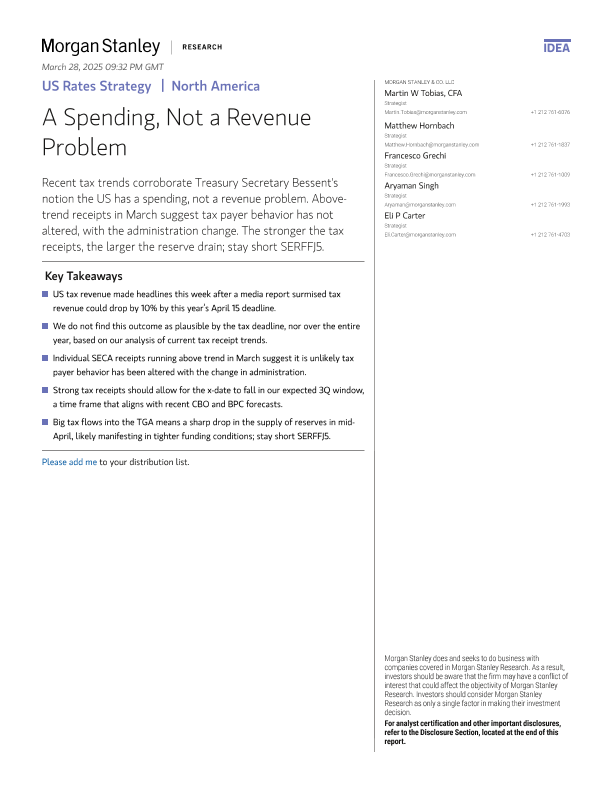Open the 'Please add me' link
Image resolution: width=612 pixels, height=792 pixels.
point(69,462)
